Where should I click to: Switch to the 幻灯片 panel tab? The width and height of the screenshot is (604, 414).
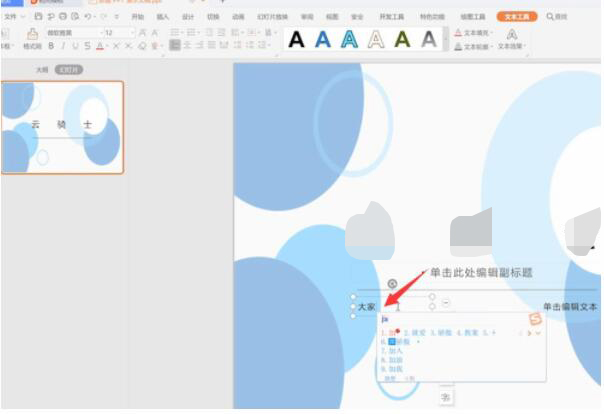(69, 70)
